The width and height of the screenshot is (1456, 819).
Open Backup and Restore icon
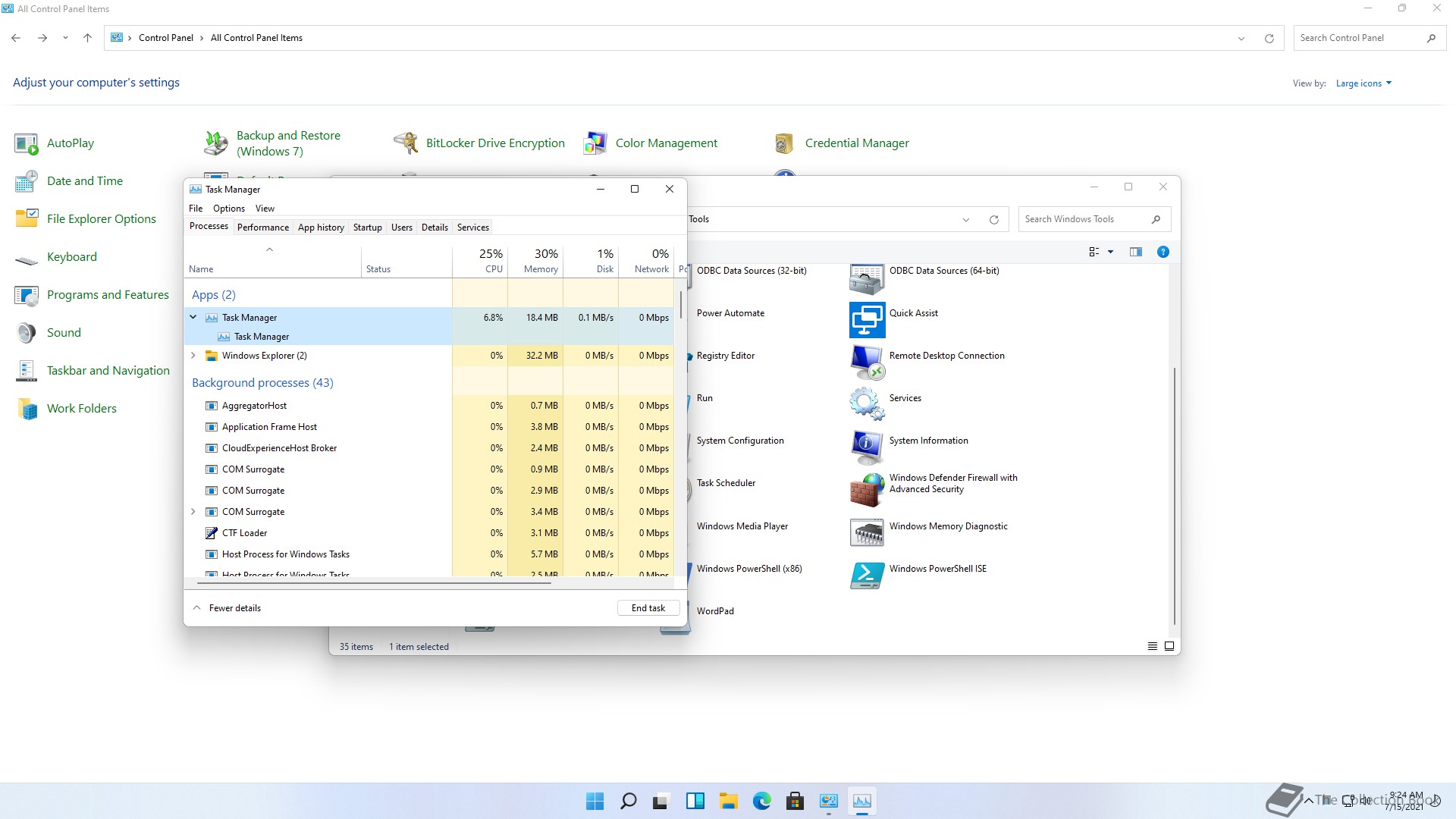point(216,143)
